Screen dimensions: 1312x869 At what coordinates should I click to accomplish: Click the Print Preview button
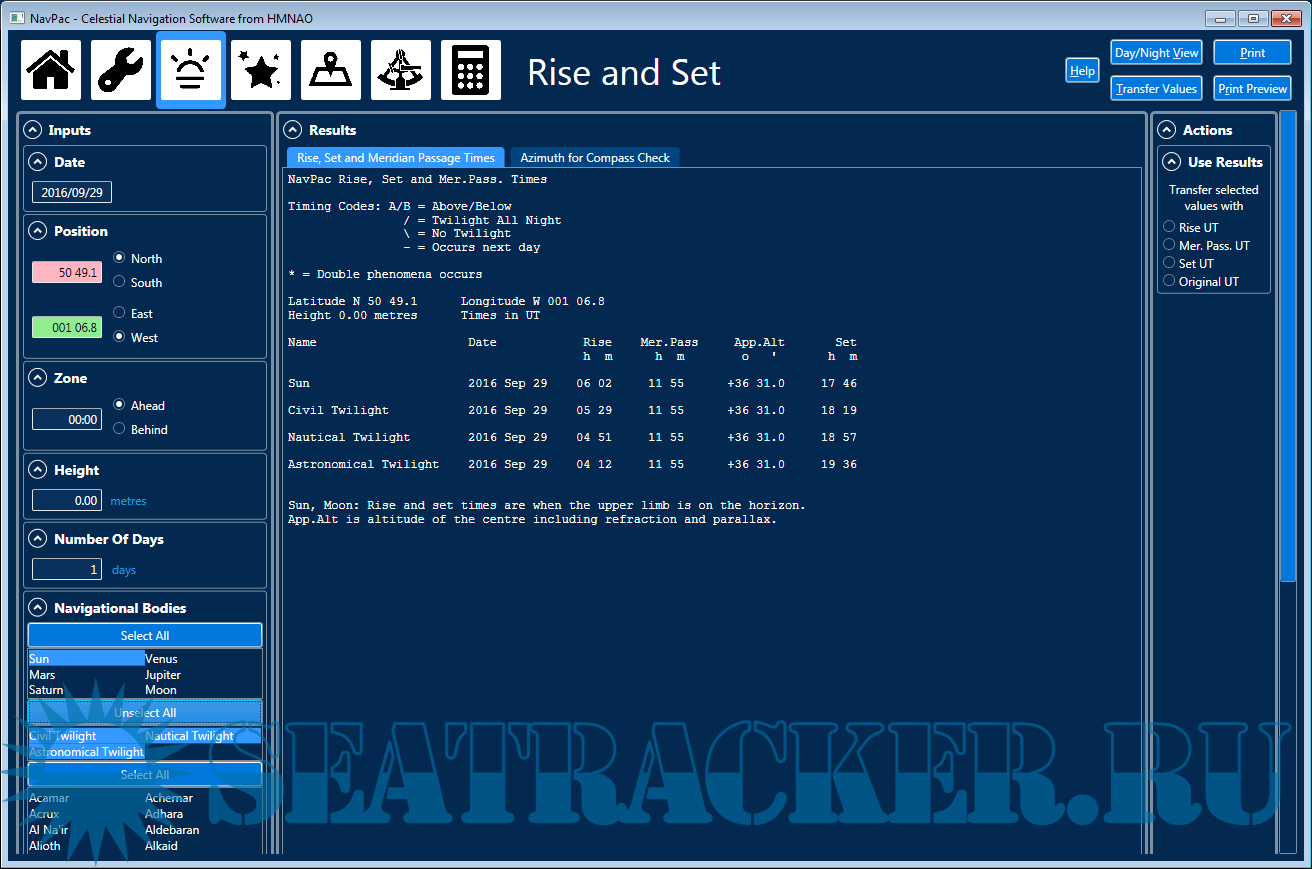pos(1252,89)
